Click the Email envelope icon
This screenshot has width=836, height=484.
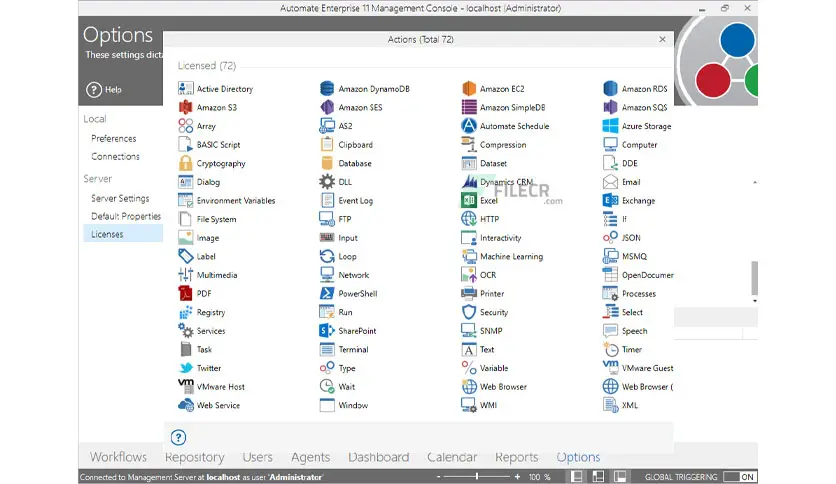pos(610,182)
